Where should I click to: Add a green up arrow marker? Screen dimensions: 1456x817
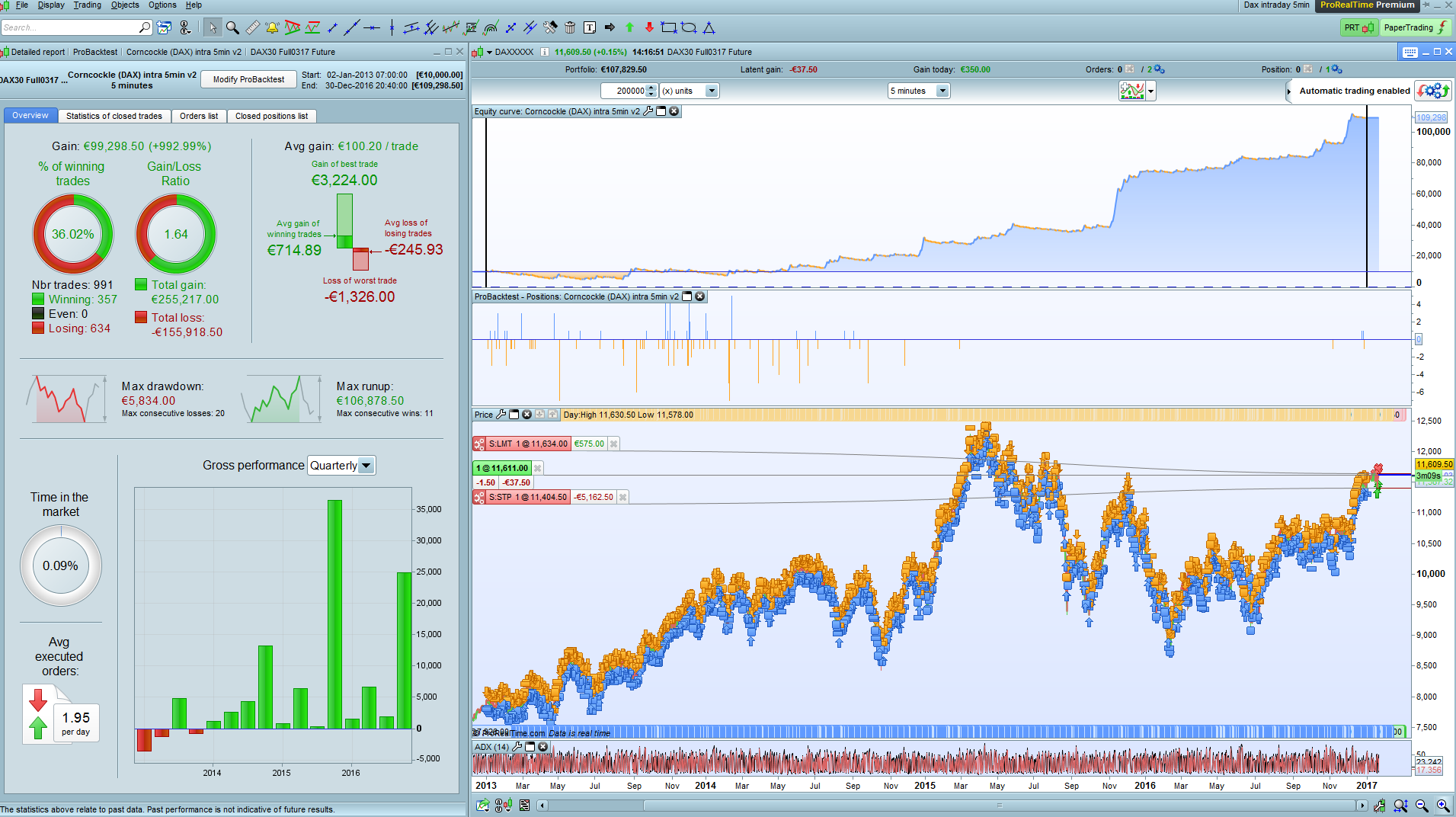(x=629, y=28)
